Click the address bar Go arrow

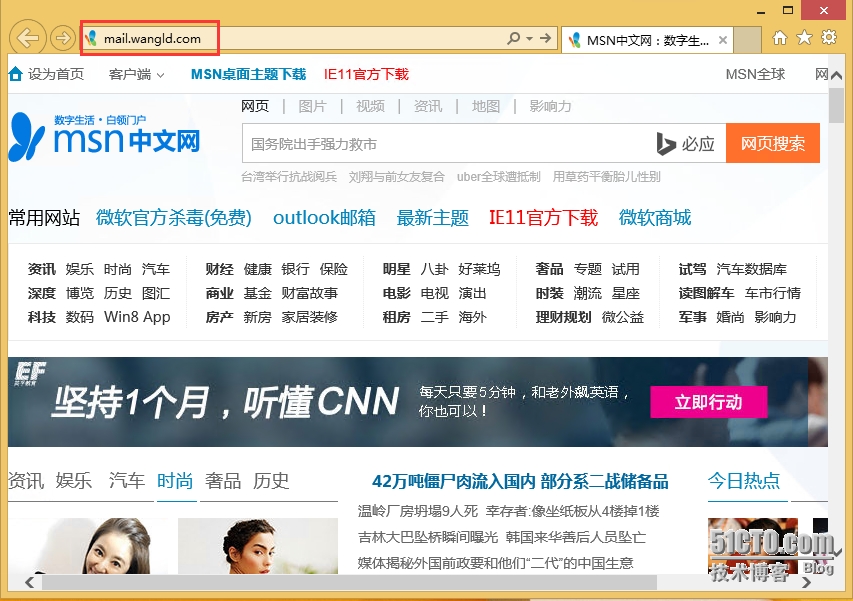pyautogui.click(x=545, y=38)
